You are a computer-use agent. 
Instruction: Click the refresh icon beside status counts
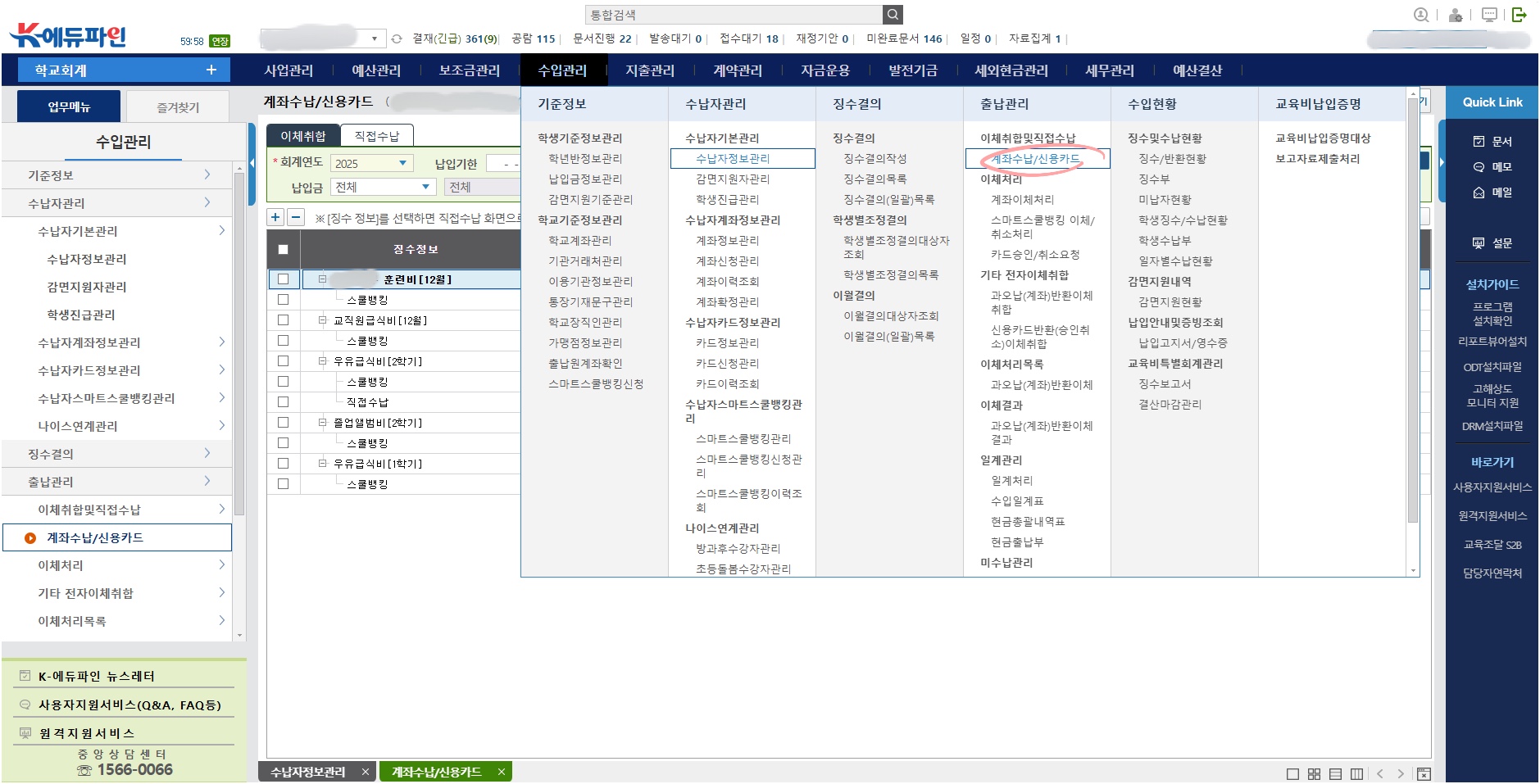[397, 39]
